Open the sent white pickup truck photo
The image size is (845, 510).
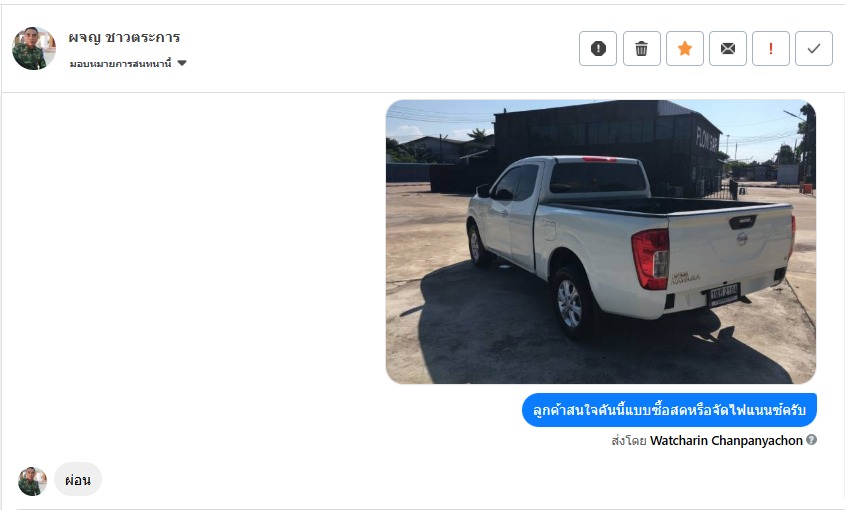coord(601,242)
